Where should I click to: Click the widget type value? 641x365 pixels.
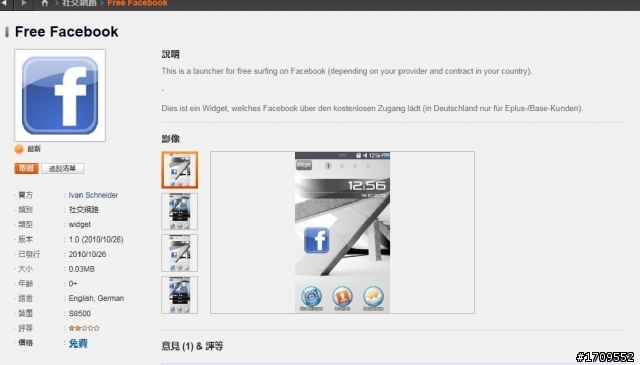click(x=80, y=224)
